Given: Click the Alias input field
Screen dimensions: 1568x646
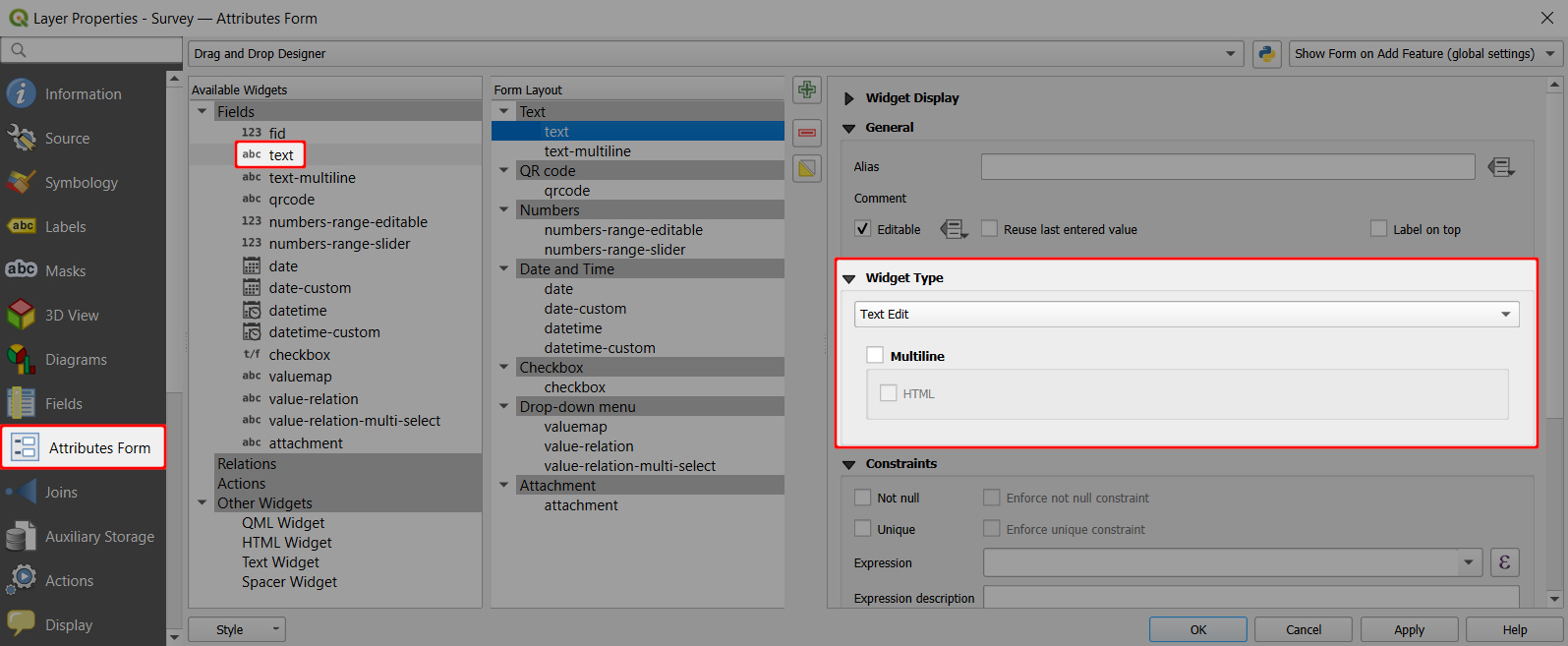Looking at the screenshot, I should (x=1228, y=167).
